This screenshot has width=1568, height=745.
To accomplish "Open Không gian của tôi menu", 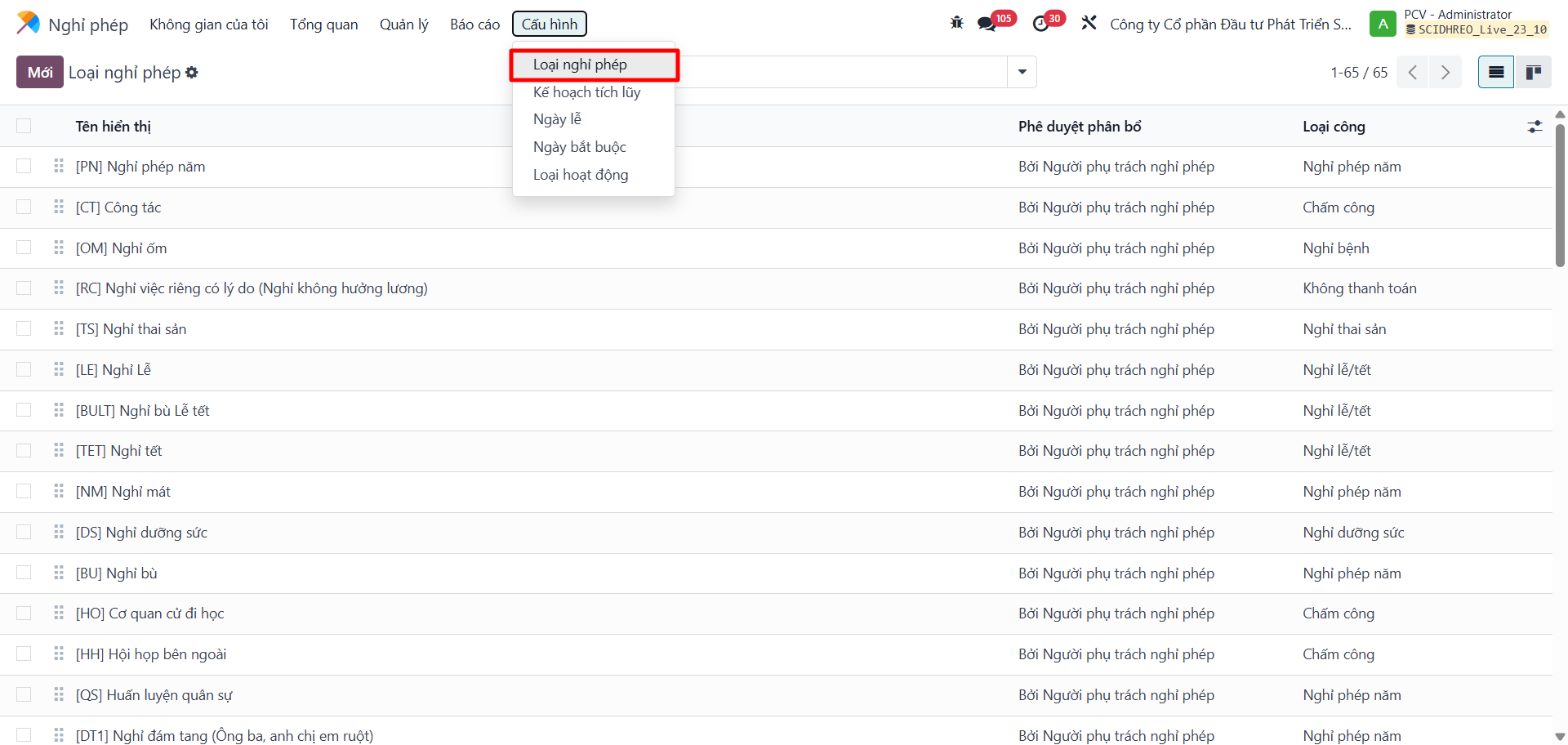I will pos(209,24).
